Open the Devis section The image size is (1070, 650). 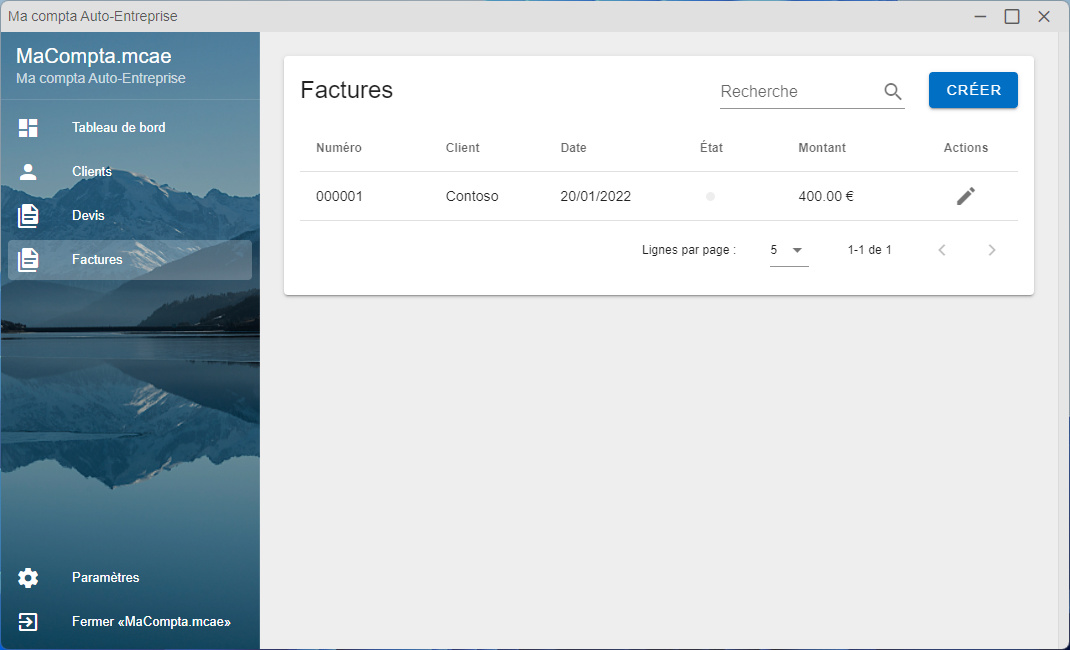130,216
